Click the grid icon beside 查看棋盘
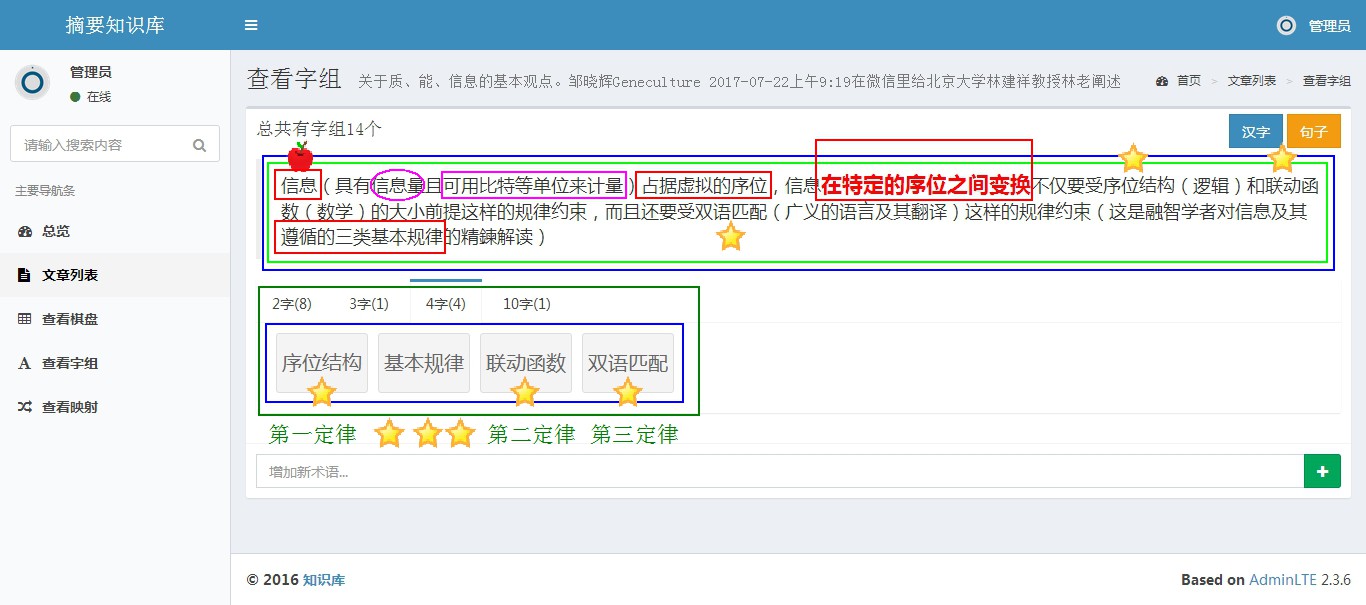This screenshot has height=605, width=1366. [25, 319]
